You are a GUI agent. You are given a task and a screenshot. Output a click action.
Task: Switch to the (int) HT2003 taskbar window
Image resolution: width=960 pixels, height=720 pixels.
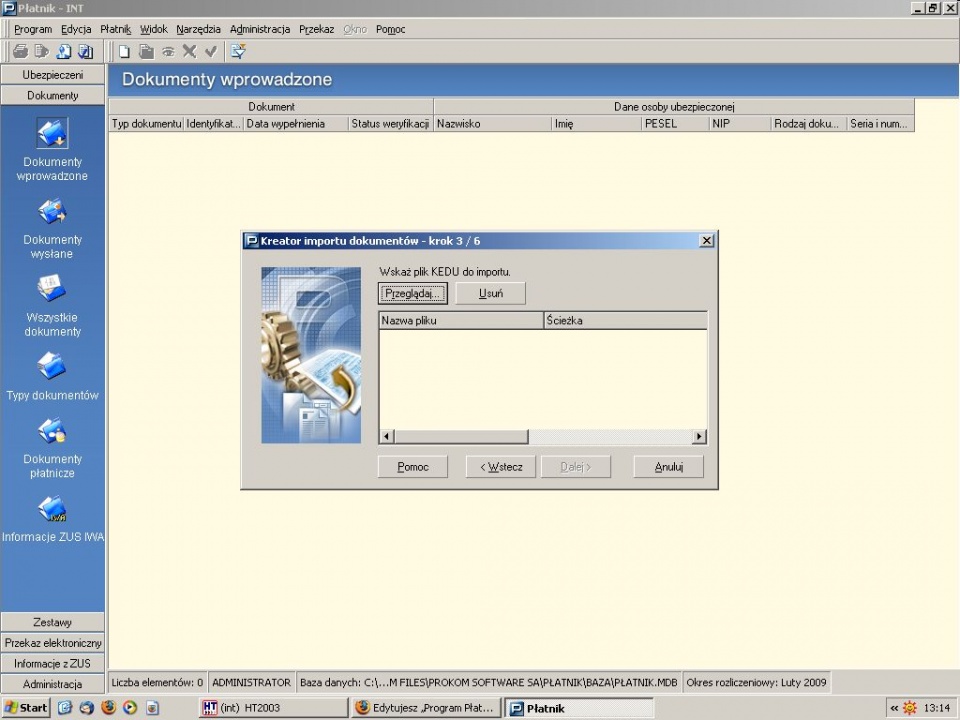[274, 708]
